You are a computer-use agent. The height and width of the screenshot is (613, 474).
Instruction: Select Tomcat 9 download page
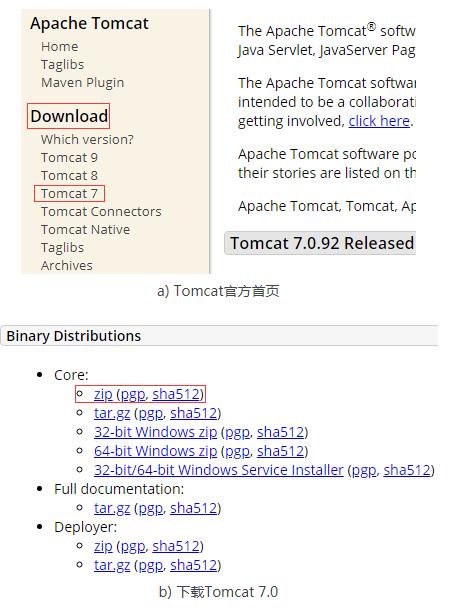pyautogui.click(x=69, y=158)
